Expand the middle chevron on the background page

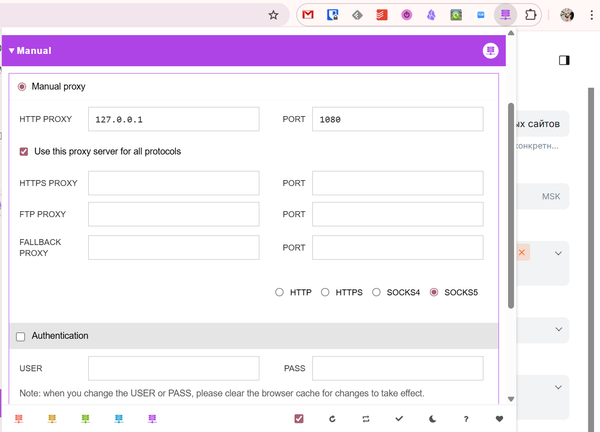point(559,329)
